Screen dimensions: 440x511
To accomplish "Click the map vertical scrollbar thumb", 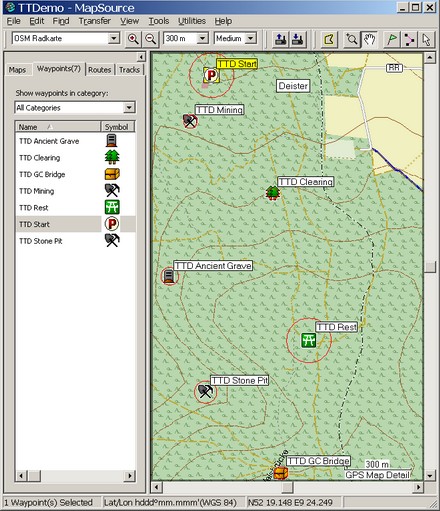I will click(x=430, y=267).
